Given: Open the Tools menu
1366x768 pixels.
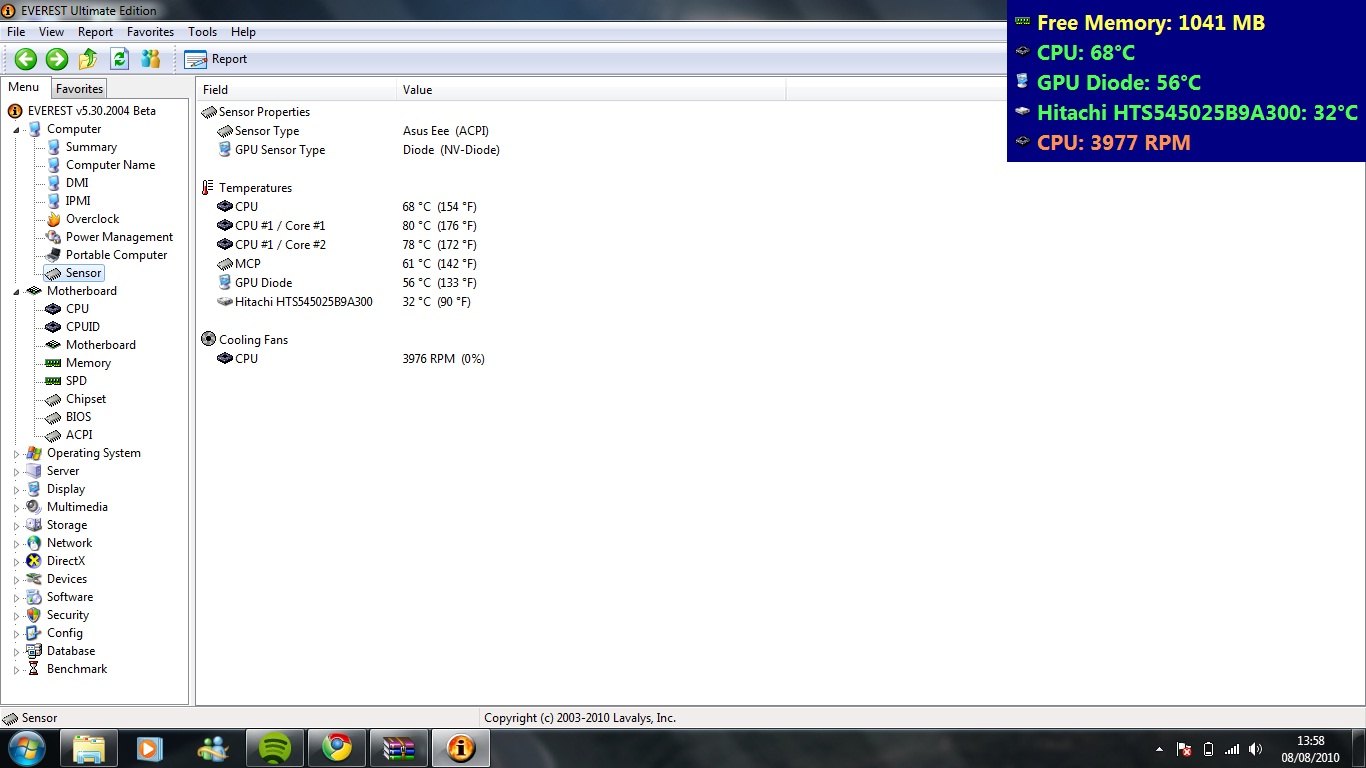Looking at the screenshot, I should (202, 32).
